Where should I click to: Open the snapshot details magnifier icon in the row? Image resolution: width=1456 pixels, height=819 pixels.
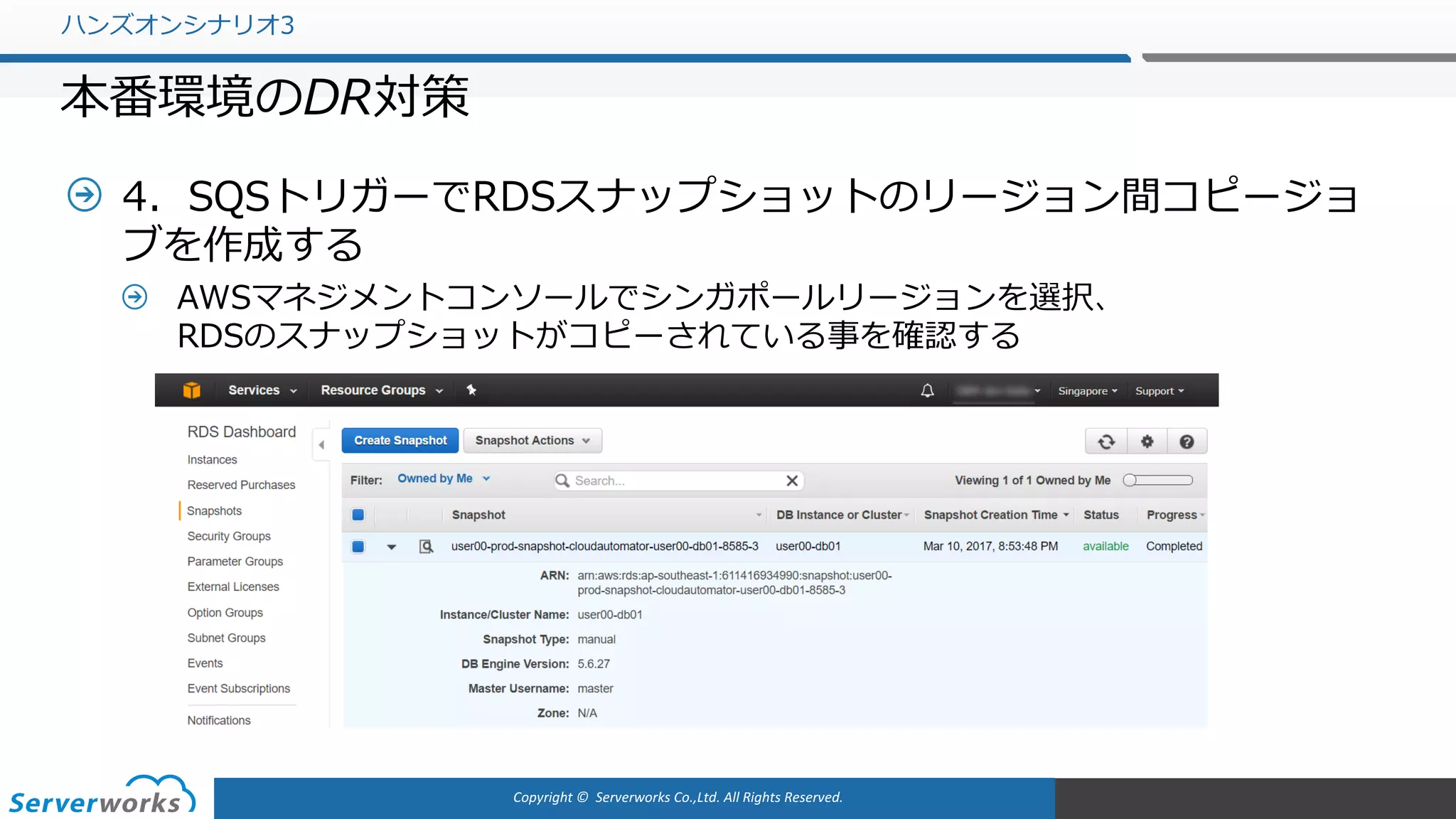[x=426, y=546]
